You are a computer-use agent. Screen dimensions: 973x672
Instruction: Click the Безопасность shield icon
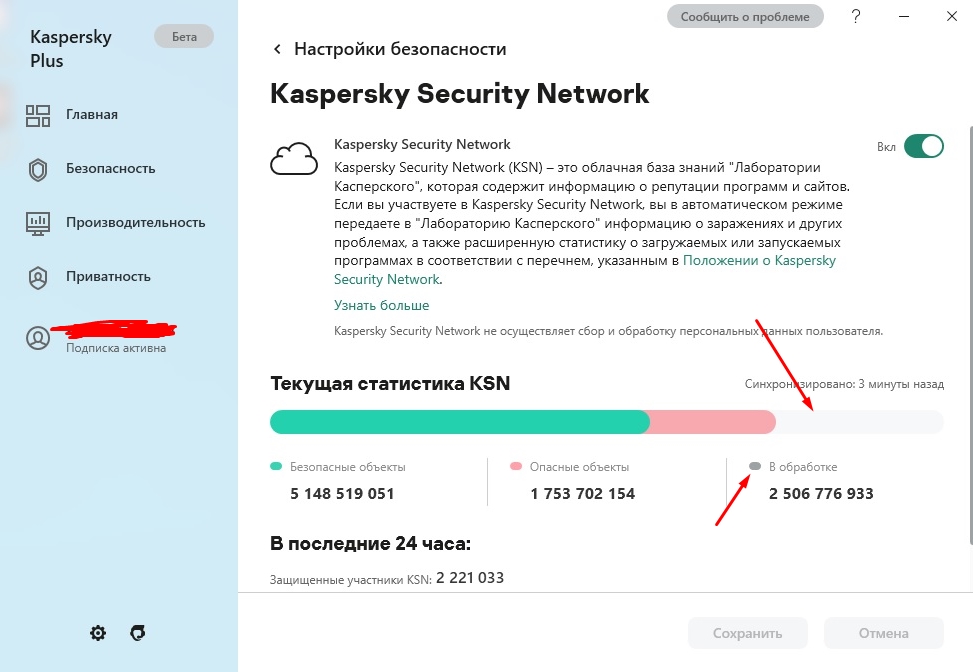tap(38, 169)
